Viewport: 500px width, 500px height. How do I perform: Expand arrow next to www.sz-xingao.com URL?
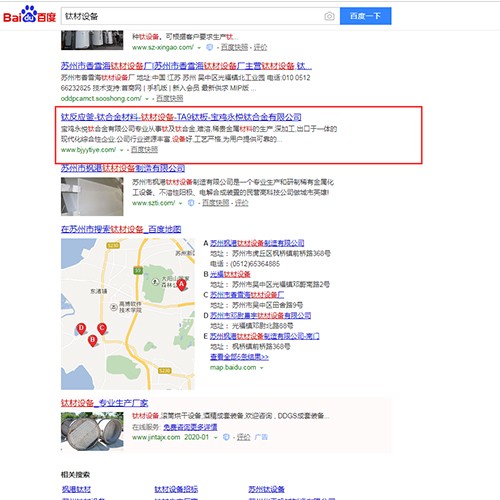tap(199, 48)
